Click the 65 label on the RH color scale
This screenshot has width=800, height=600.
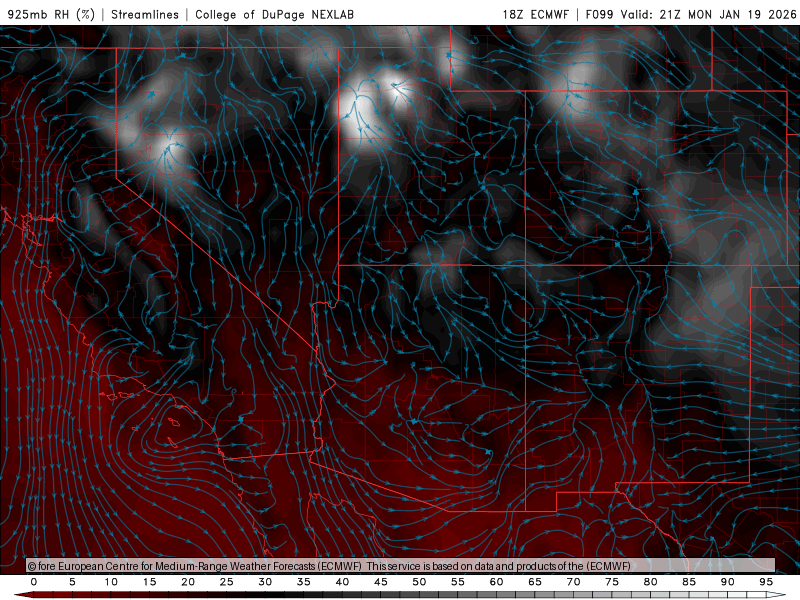click(534, 582)
